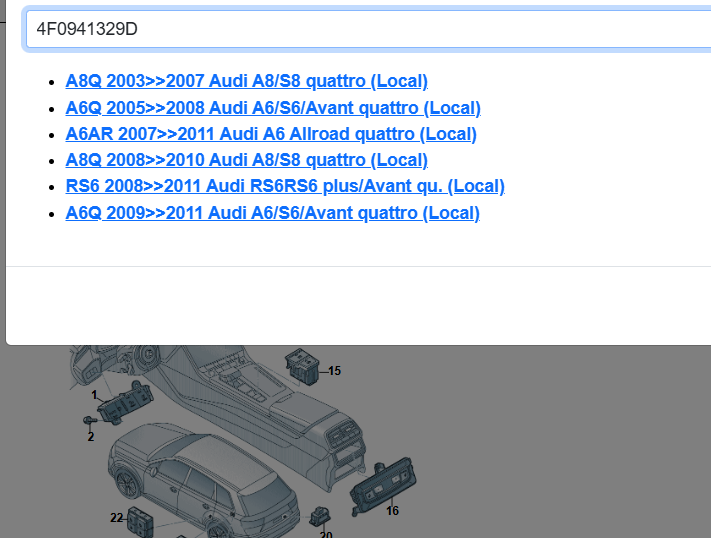711x538 pixels.
Task: Open A6Q 2005>>2008 Audi A6/S6/Avant quattro link
Action: [x=272, y=108]
